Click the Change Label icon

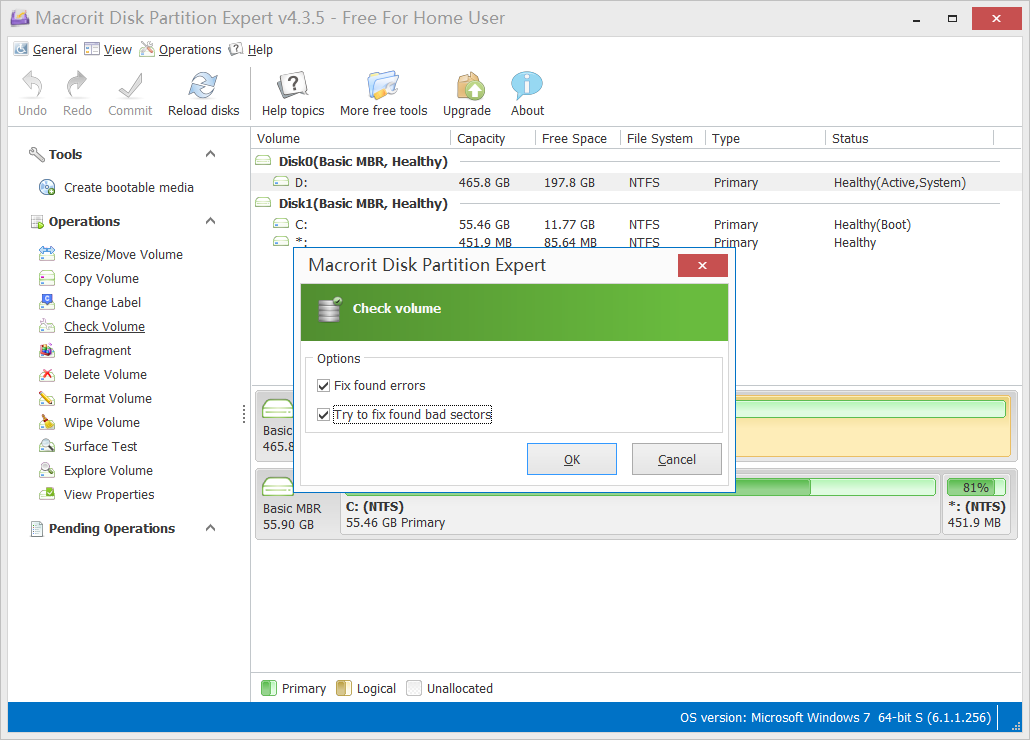[x=47, y=302]
